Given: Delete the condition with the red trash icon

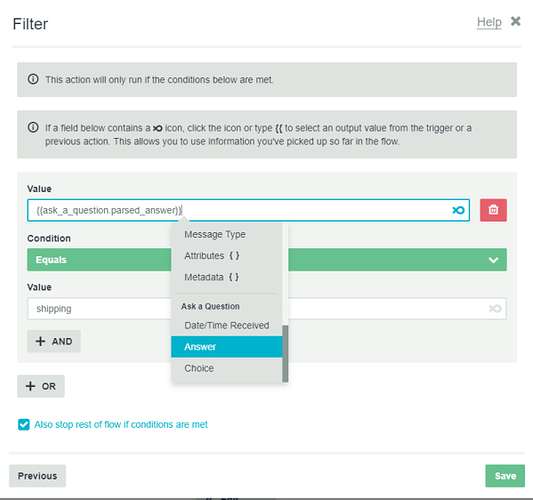Looking at the screenshot, I should click(493, 210).
